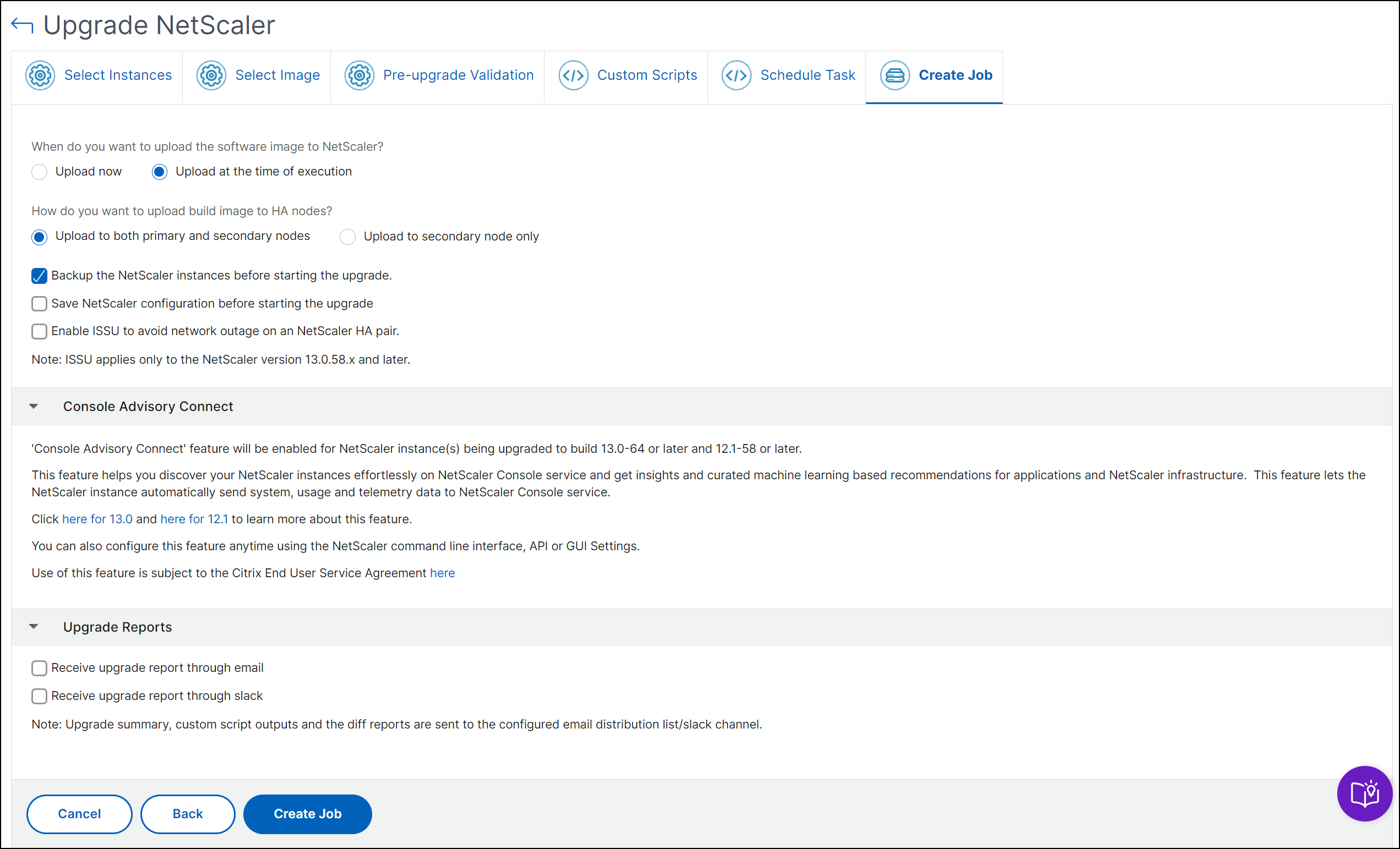Choose Upload to both primary and secondary nodes
This screenshot has height=849, width=1400.
39,237
